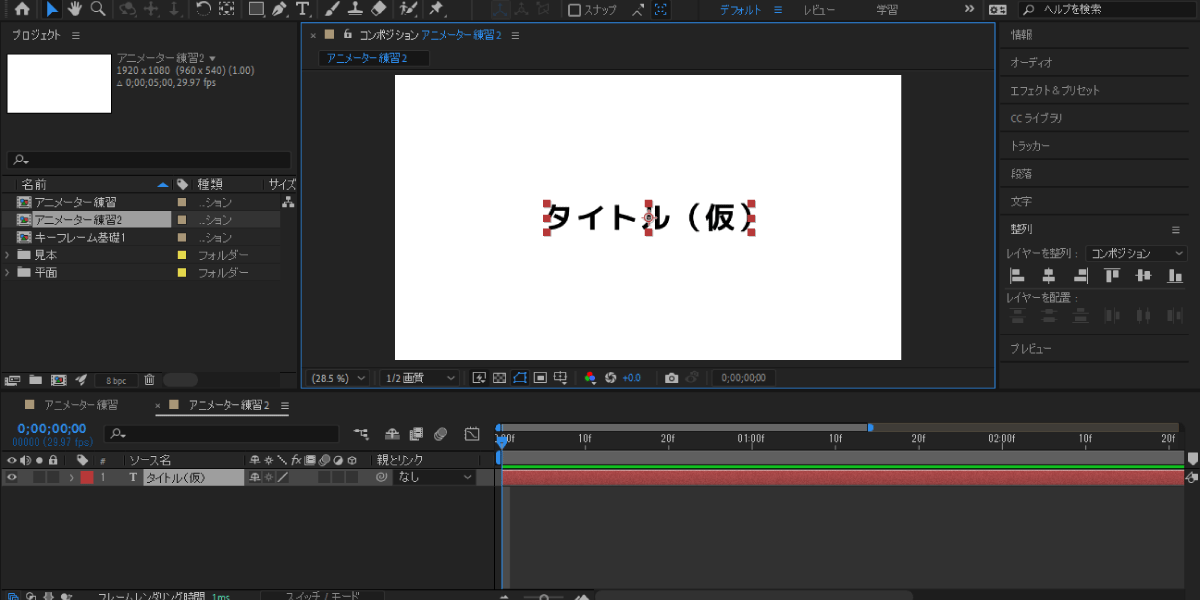
Task: Open the エフェクト＆プリセット panel
Action: tap(1055, 90)
